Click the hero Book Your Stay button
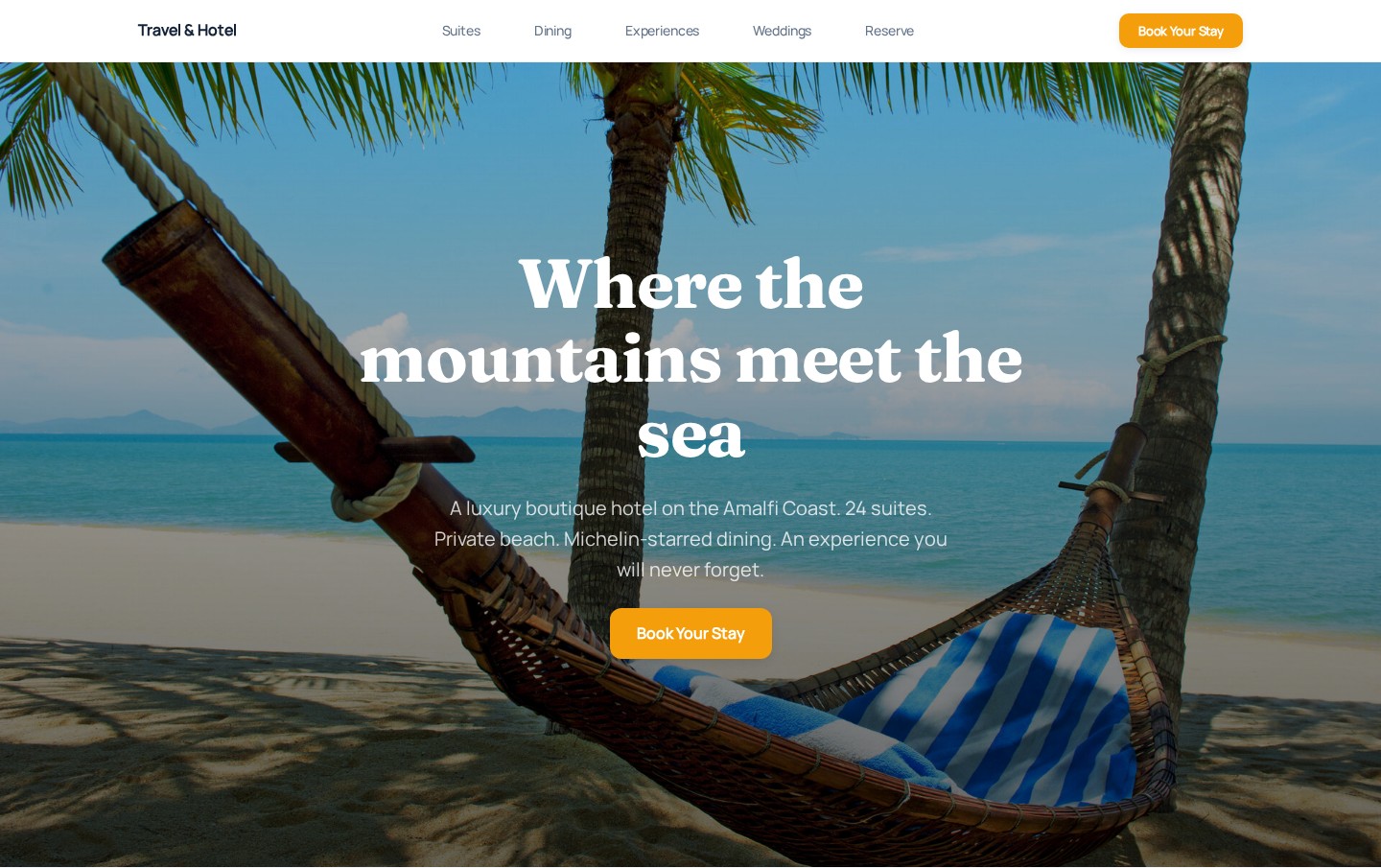This screenshot has width=1381, height=868. (x=690, y=633)
